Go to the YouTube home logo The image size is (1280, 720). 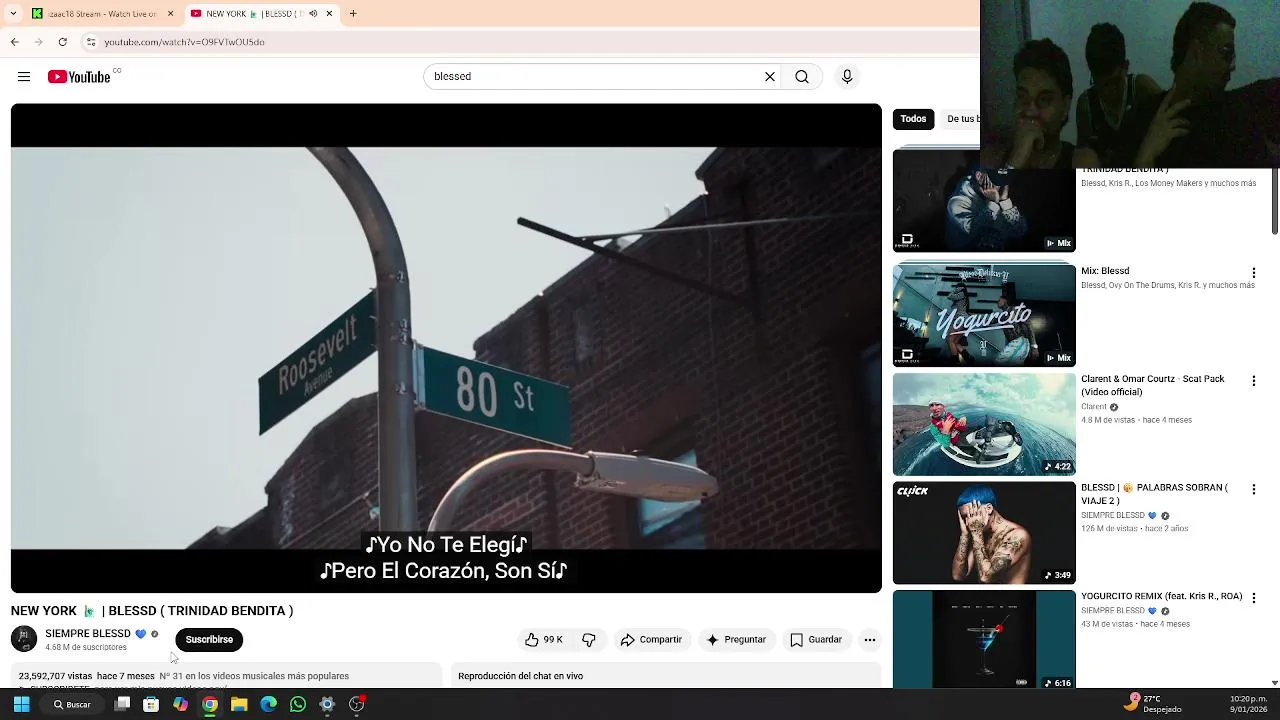point(79,77)
